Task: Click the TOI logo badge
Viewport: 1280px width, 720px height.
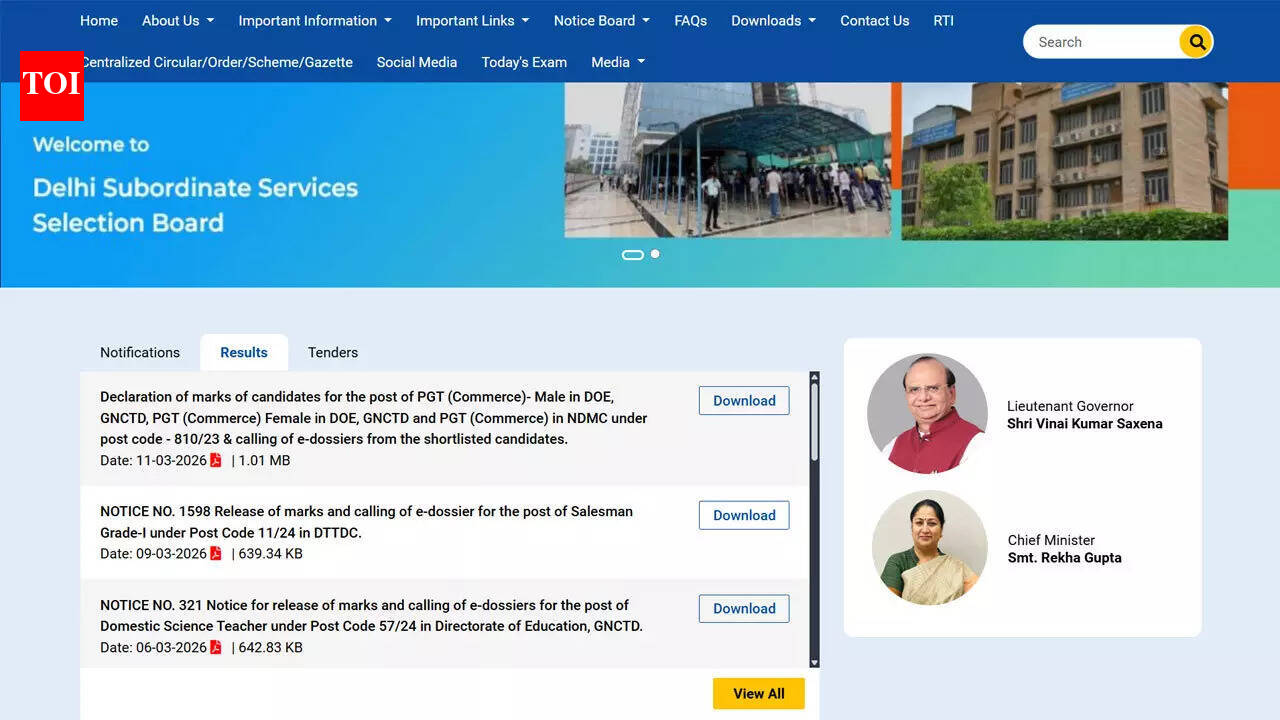Action: [51, 85]
